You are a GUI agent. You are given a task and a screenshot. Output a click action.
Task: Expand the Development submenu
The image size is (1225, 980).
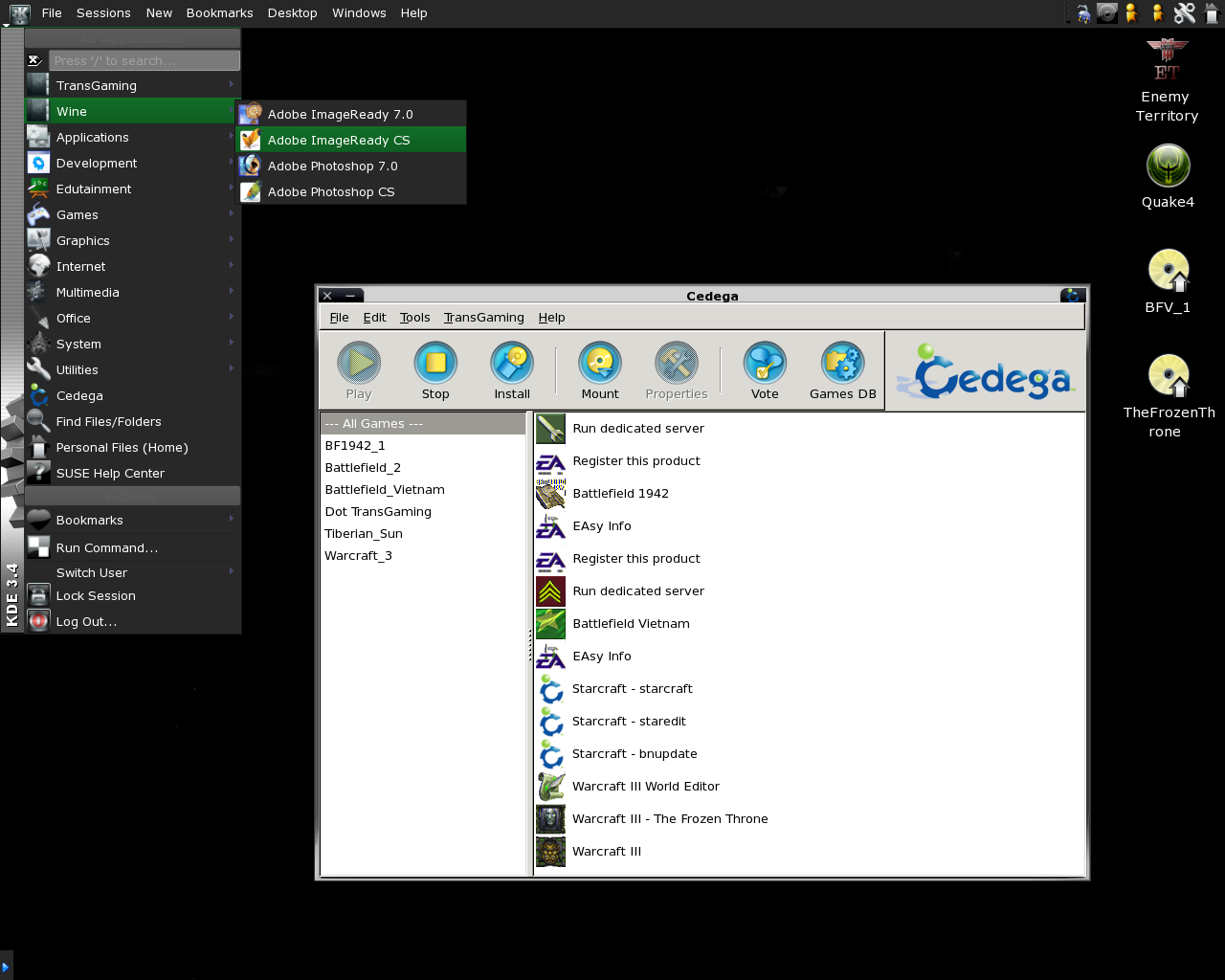point(132,163)
